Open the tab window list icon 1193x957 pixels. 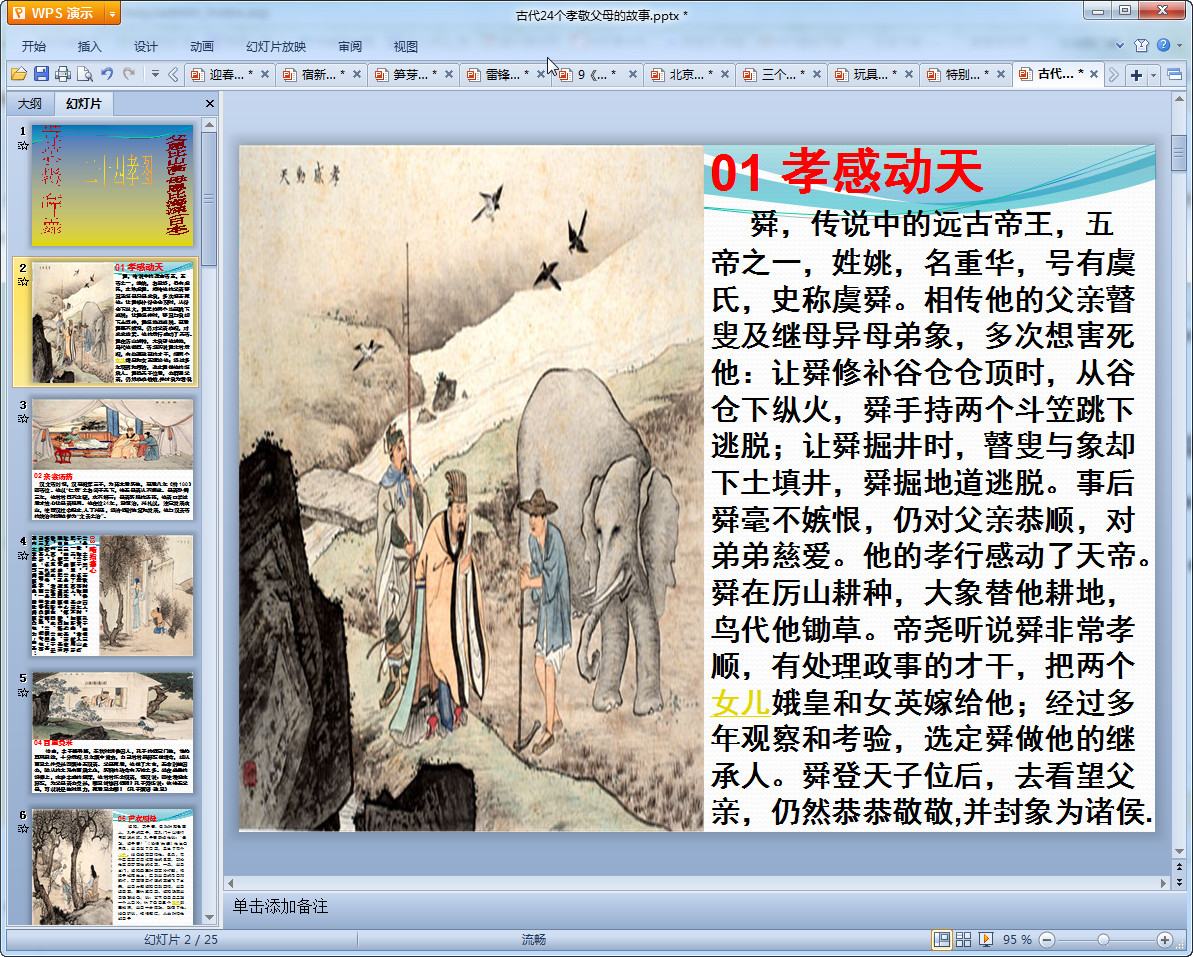[x=1174, y=75]
